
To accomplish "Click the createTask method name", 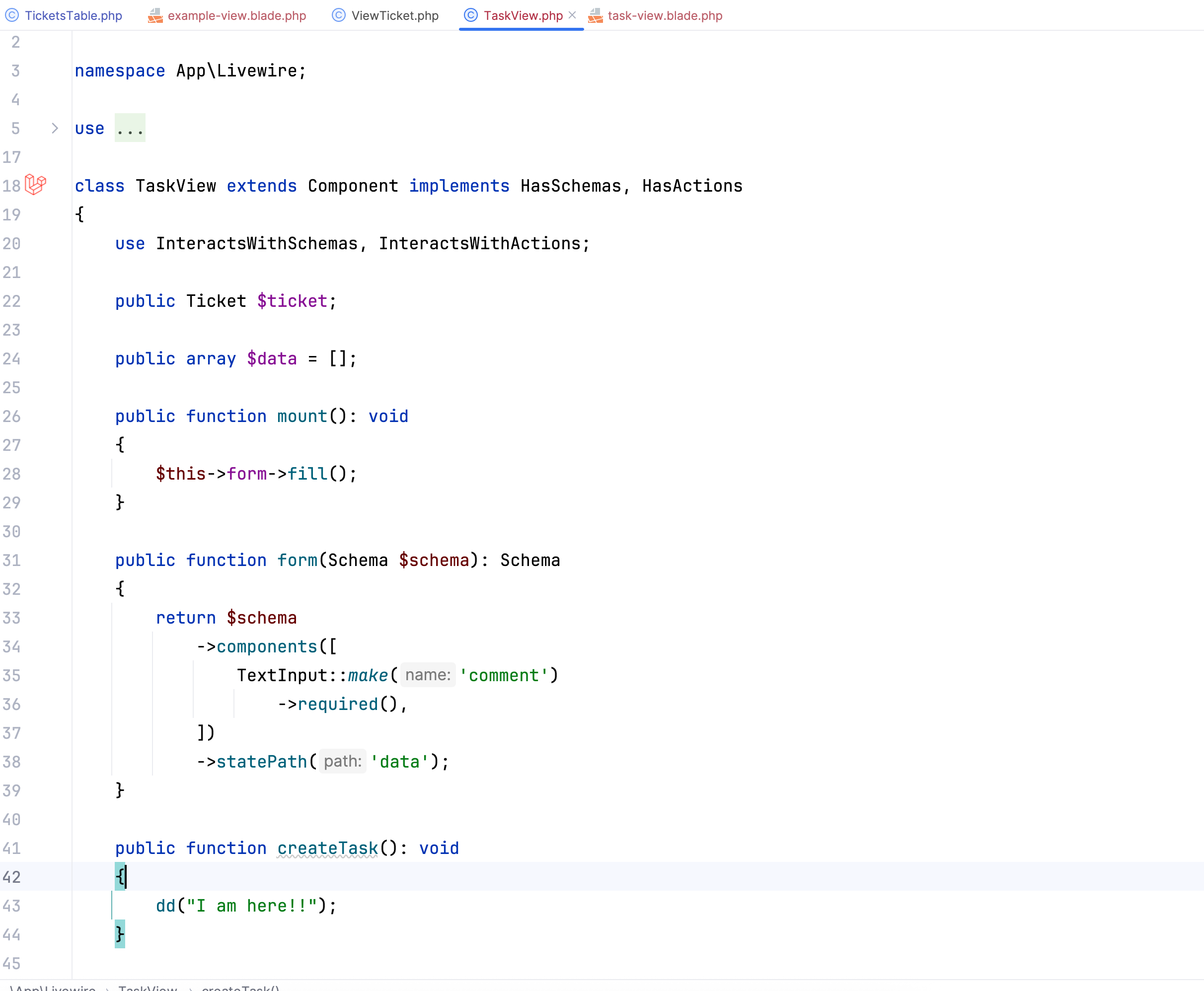I will (x=327, y=849).
